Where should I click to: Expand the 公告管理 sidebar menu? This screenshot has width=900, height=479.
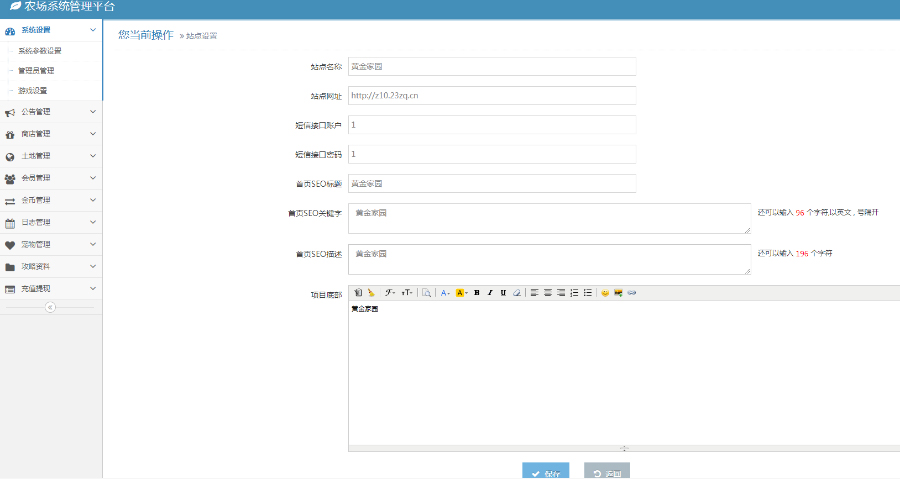click(51, 112)
